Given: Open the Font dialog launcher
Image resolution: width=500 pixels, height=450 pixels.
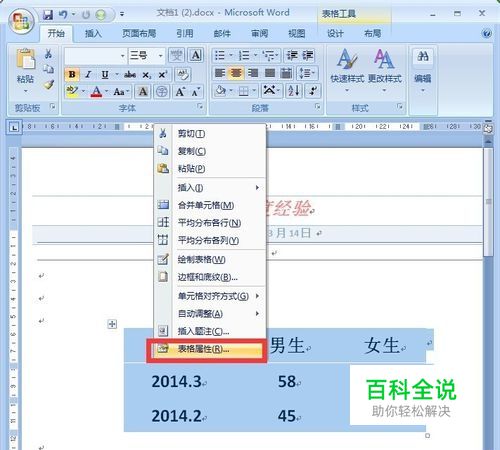Looking at the screenshot, I should click(200, 107).
